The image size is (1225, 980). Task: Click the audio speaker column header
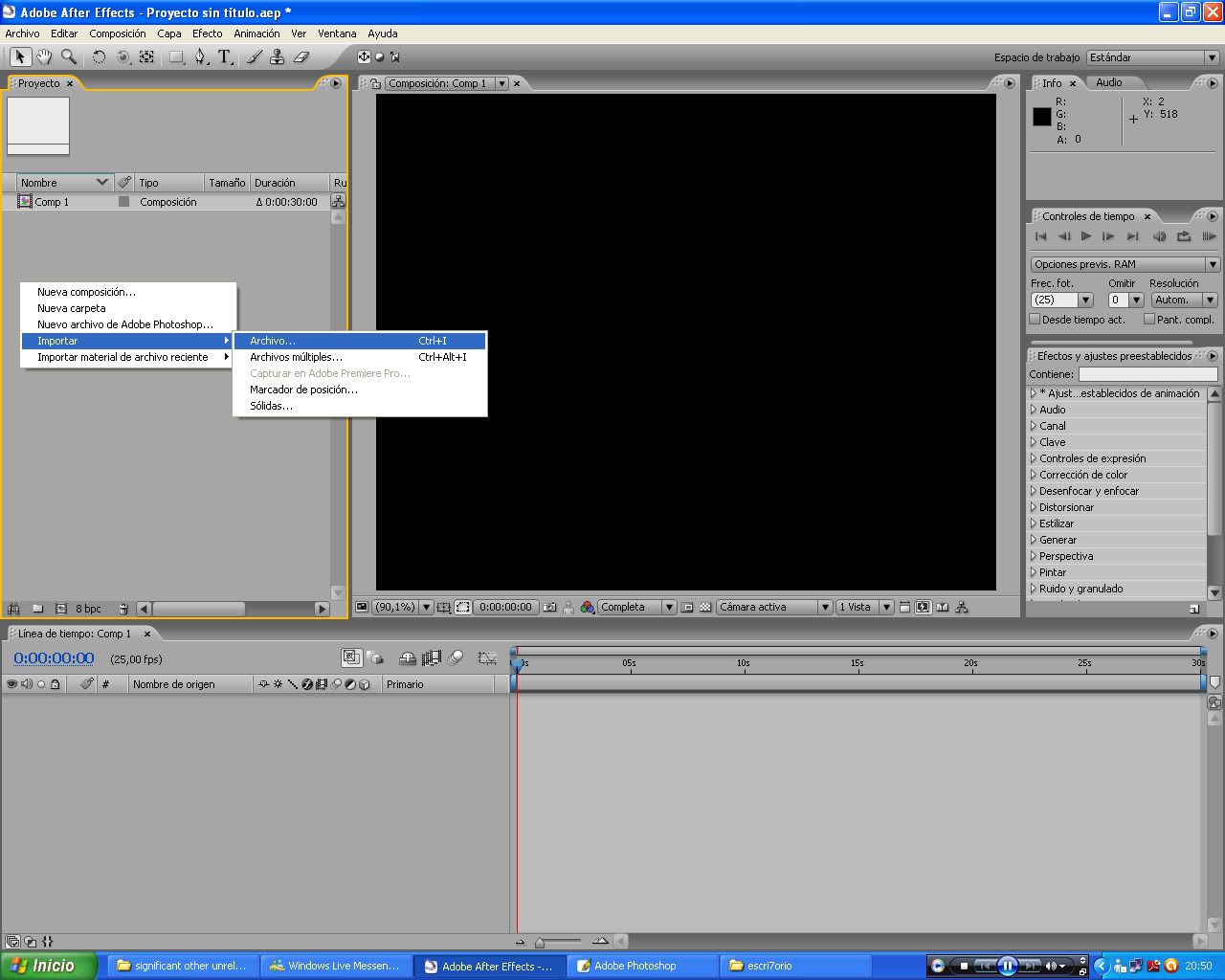click(26, 684)
